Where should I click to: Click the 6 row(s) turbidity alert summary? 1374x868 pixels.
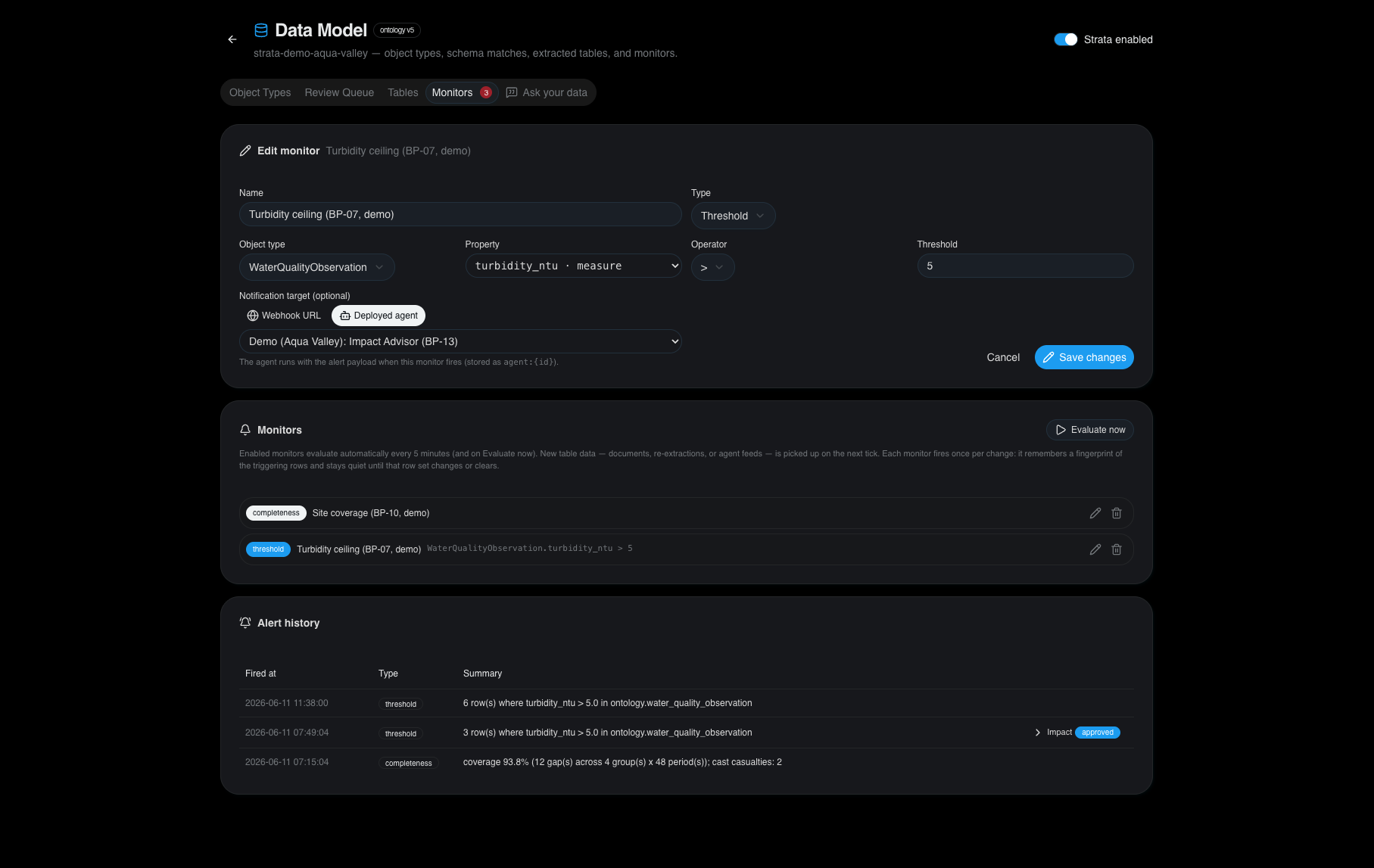[608, 703]
